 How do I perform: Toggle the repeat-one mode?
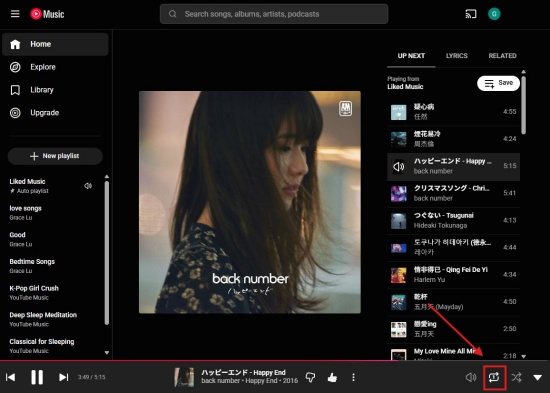pos(494,377)
